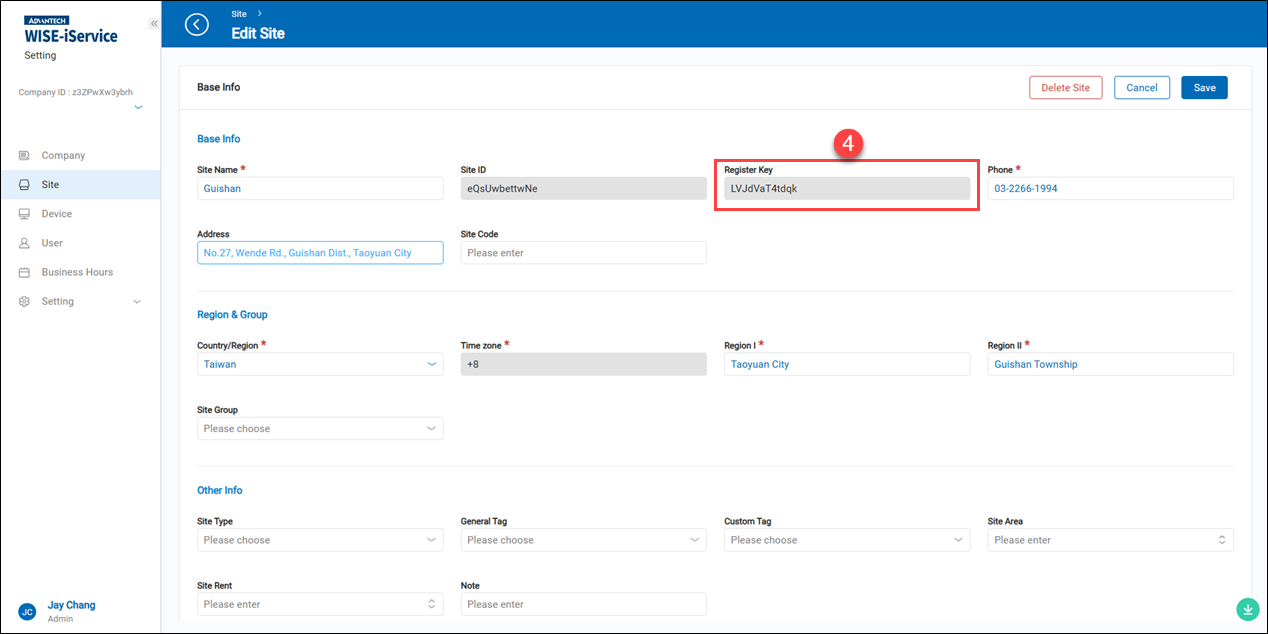Collapse the sidebar with double-chevron icon
This screenshot has height=634, width=1268.
pyautogui.click(x=154, y=23)
